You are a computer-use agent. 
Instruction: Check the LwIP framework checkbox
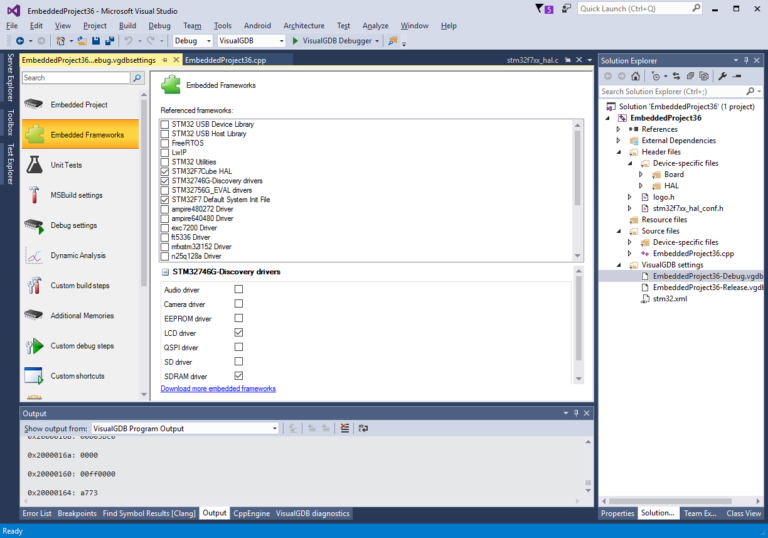point(165,152)
